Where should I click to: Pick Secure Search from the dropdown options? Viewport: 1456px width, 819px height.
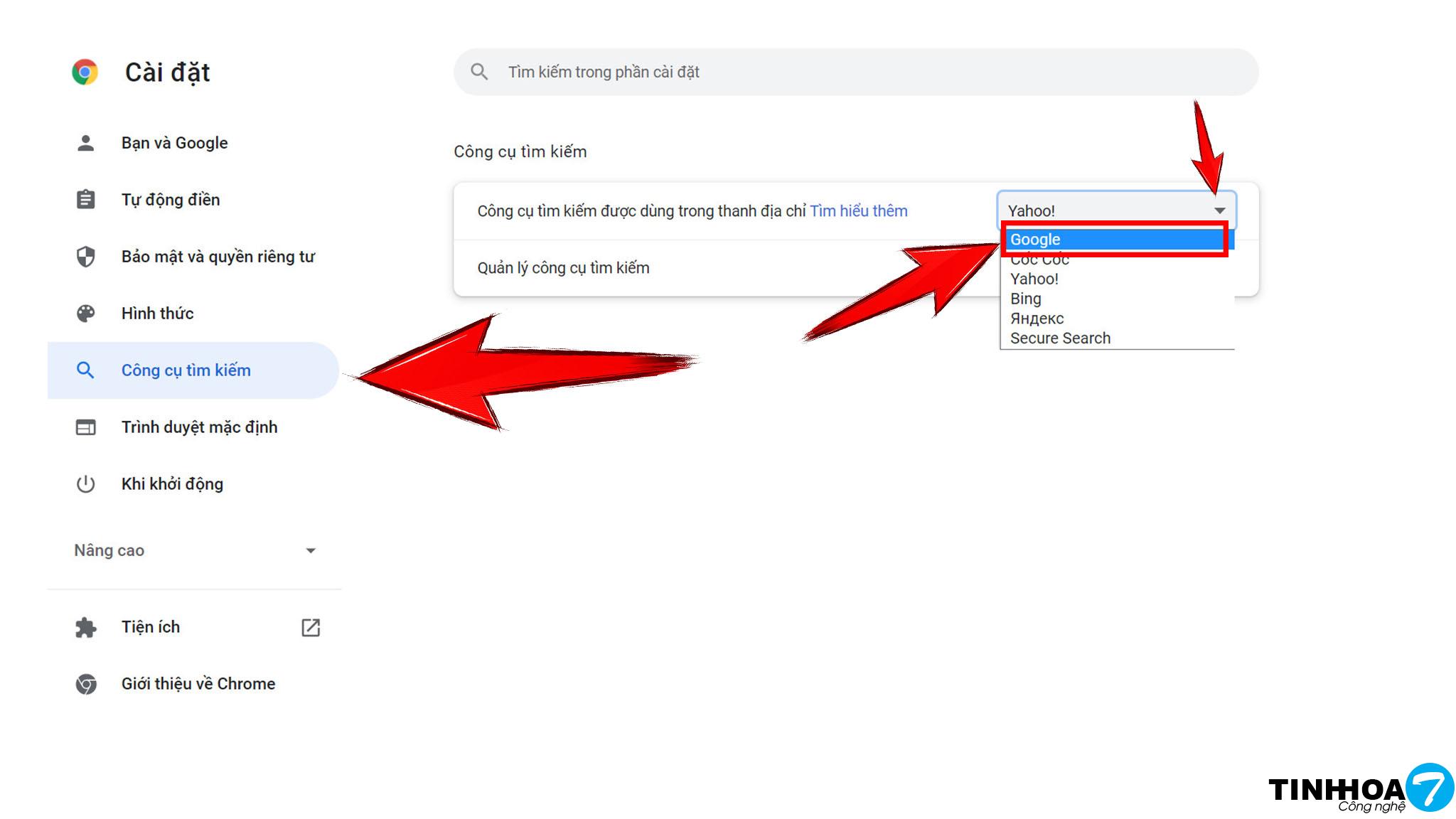pyautogui.click(x=1059, y=338)
